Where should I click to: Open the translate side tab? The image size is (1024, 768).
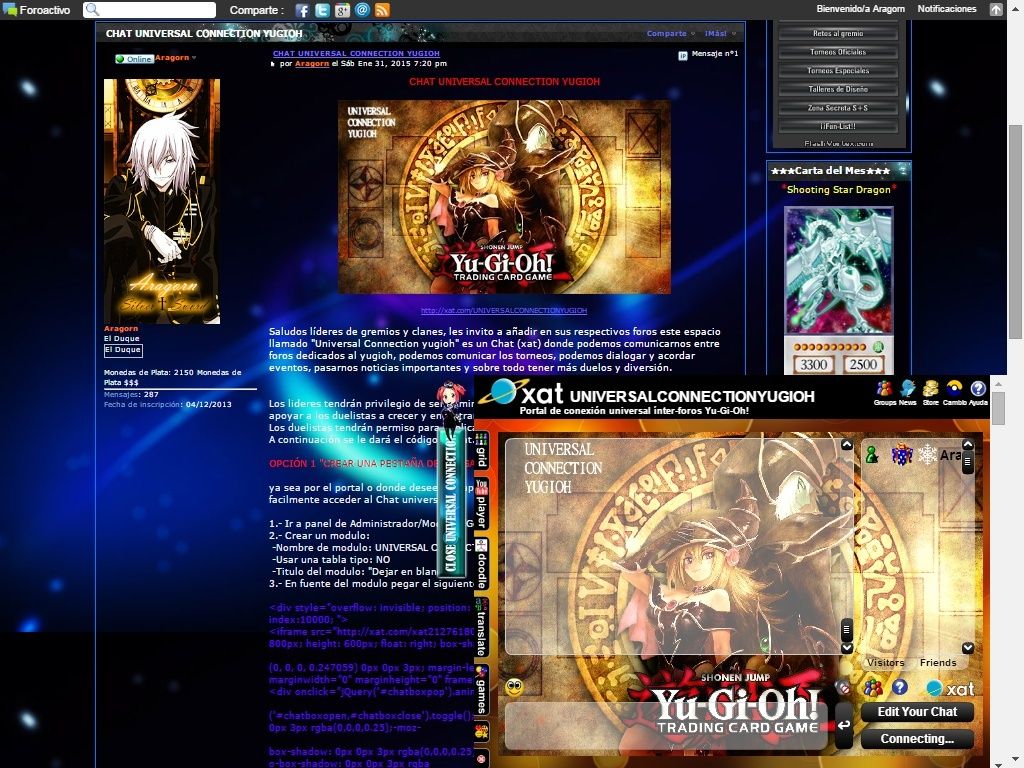482,627
